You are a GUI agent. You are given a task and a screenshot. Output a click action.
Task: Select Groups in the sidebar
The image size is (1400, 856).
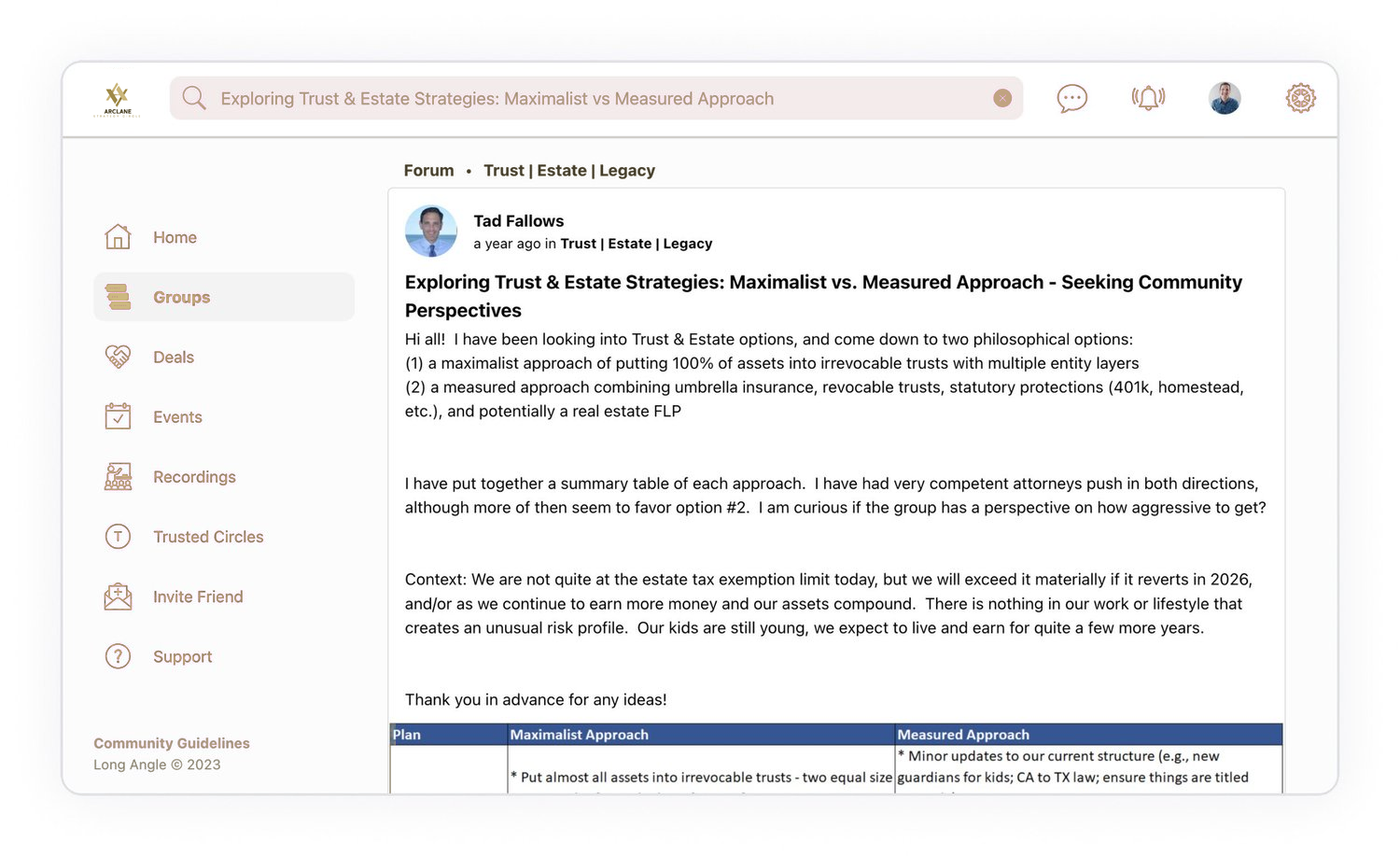tap(181, 297)
